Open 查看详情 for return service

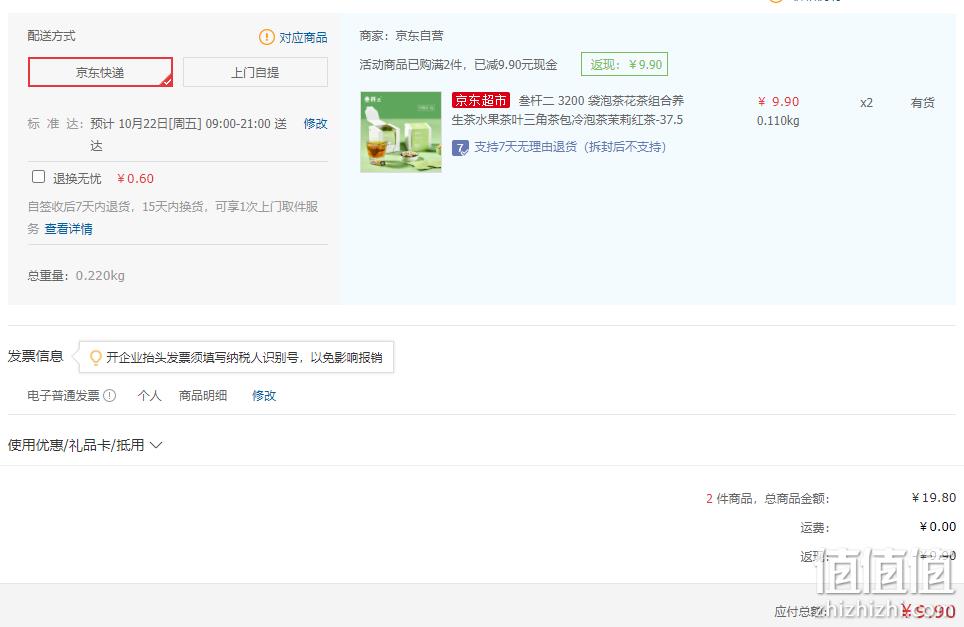[68, 229]
